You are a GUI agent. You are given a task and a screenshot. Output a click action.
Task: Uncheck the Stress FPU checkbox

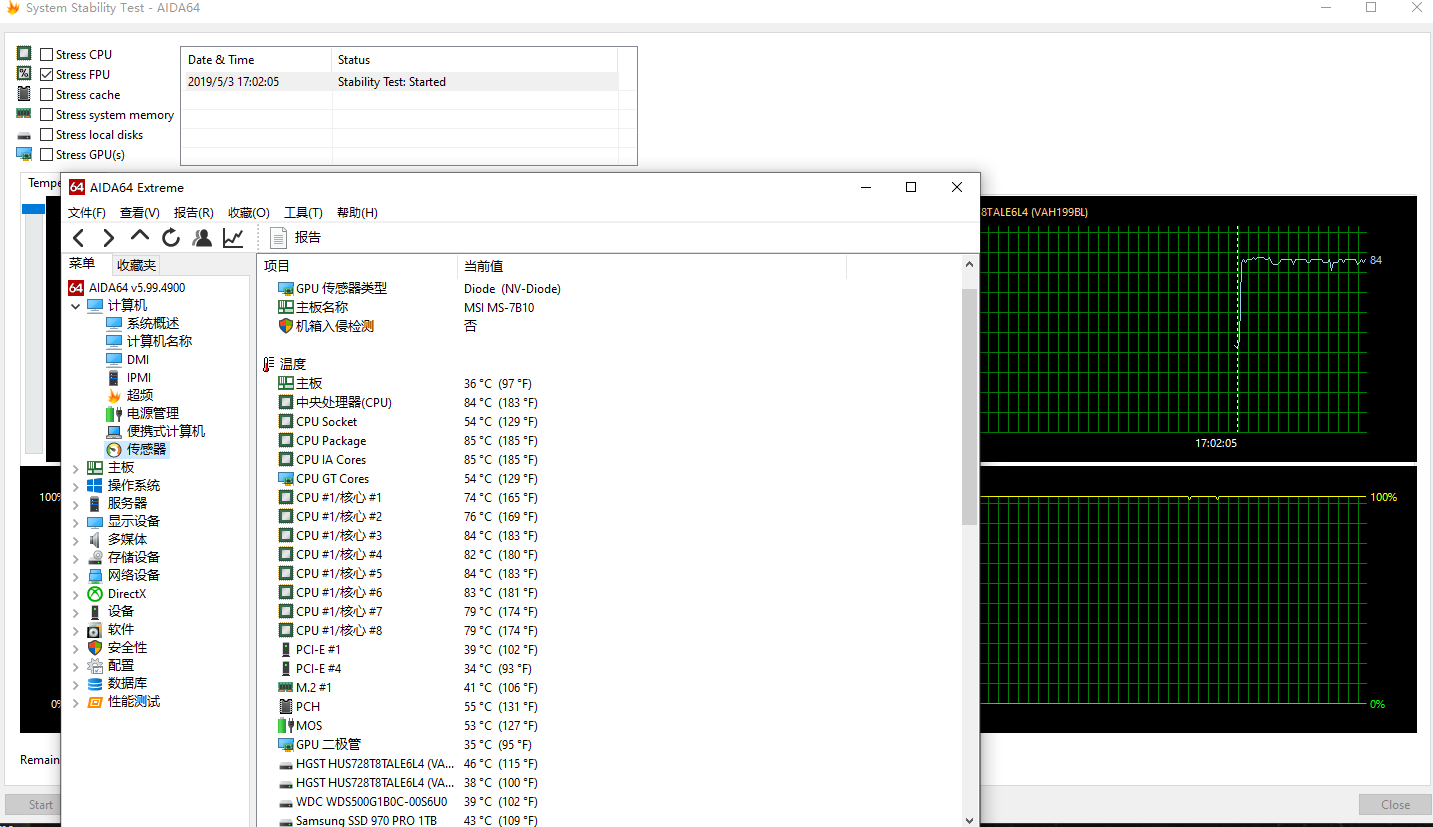tap(47, 74)
